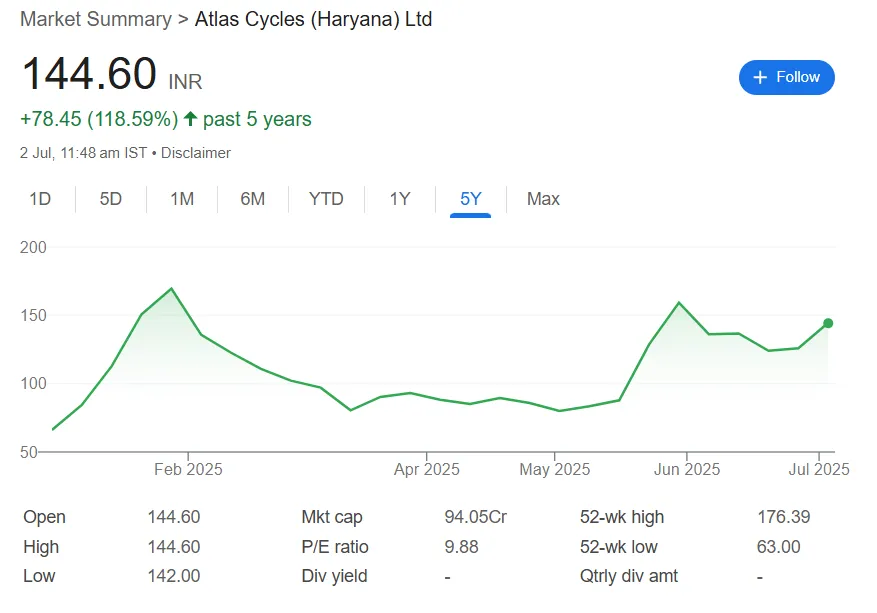
Task: Click the blue Follow button
Action: coord(786,77)
